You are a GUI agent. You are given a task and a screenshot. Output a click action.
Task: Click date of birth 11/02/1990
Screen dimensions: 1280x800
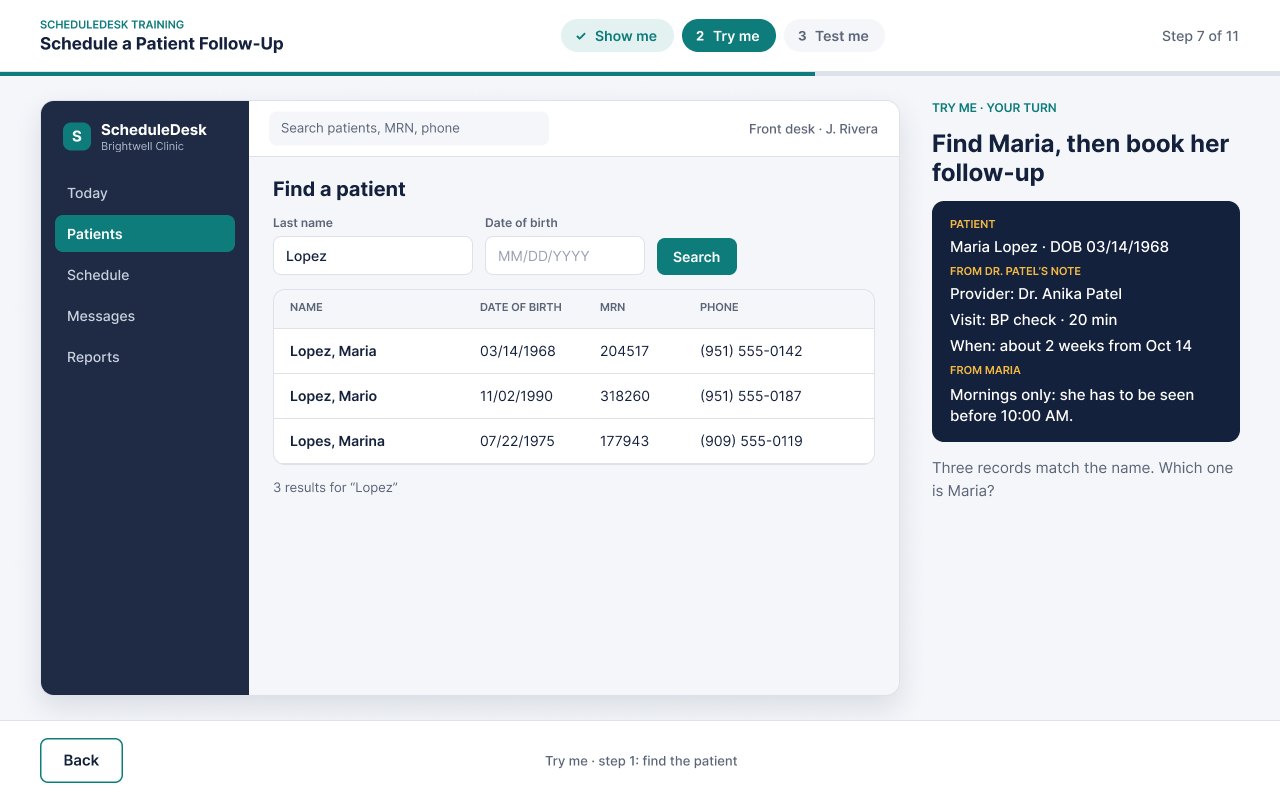[x=516, y=396]
